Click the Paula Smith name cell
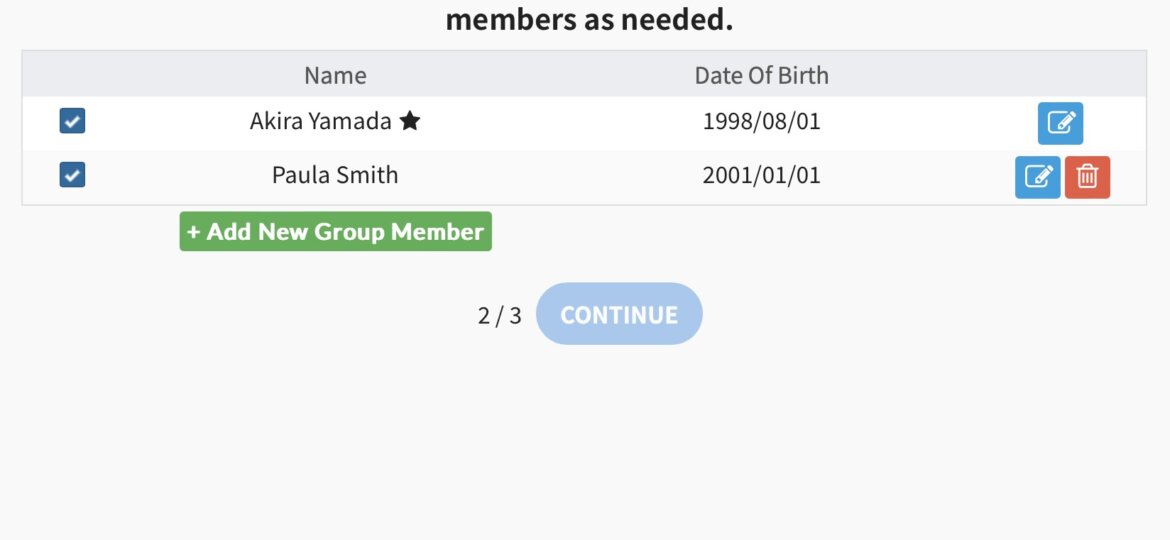 coord(335,175)
